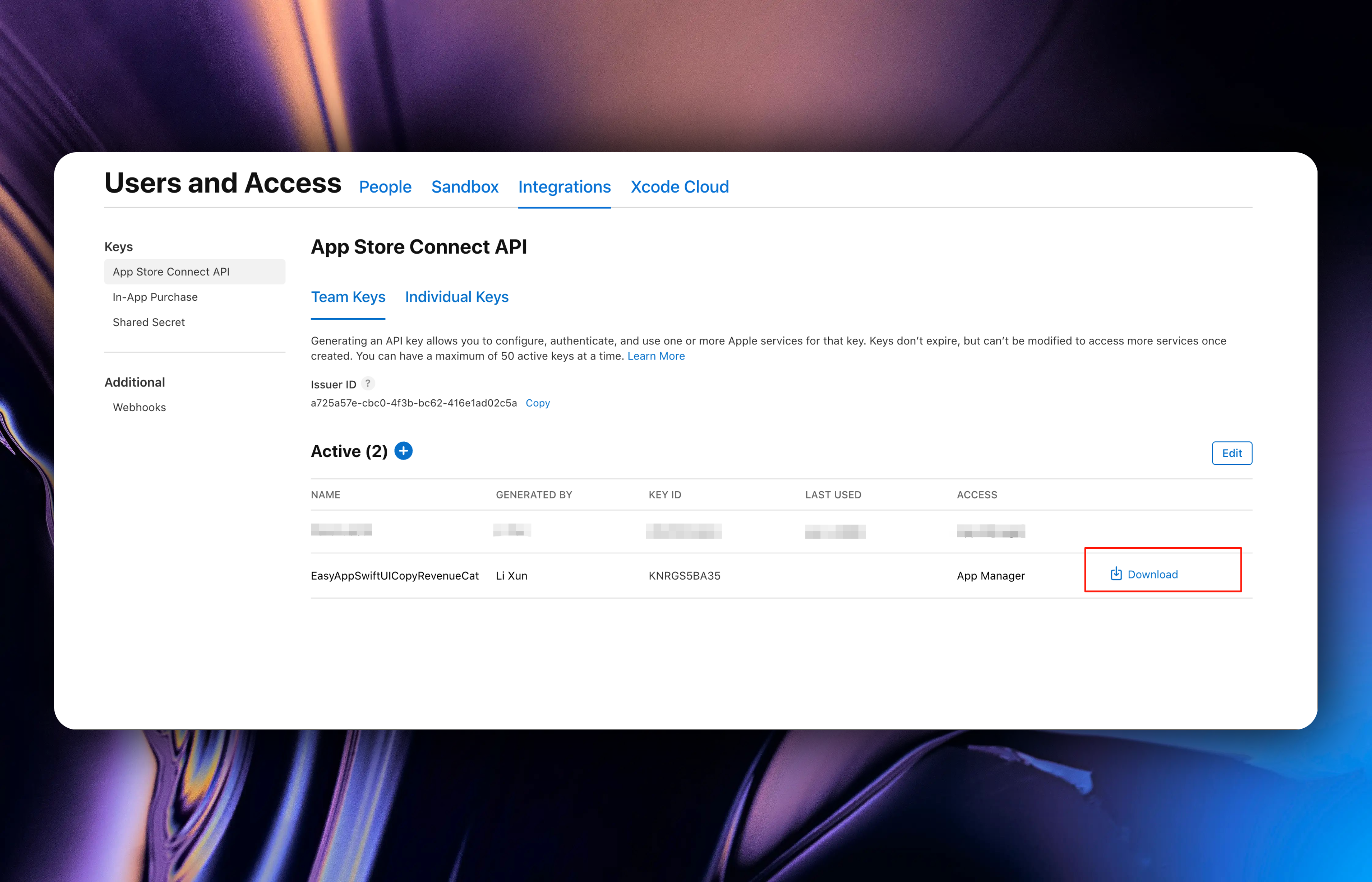Screen dimensions: 1372x882
Task: Go to the Xcode Cloud tab
Action: tap(679, 187)
